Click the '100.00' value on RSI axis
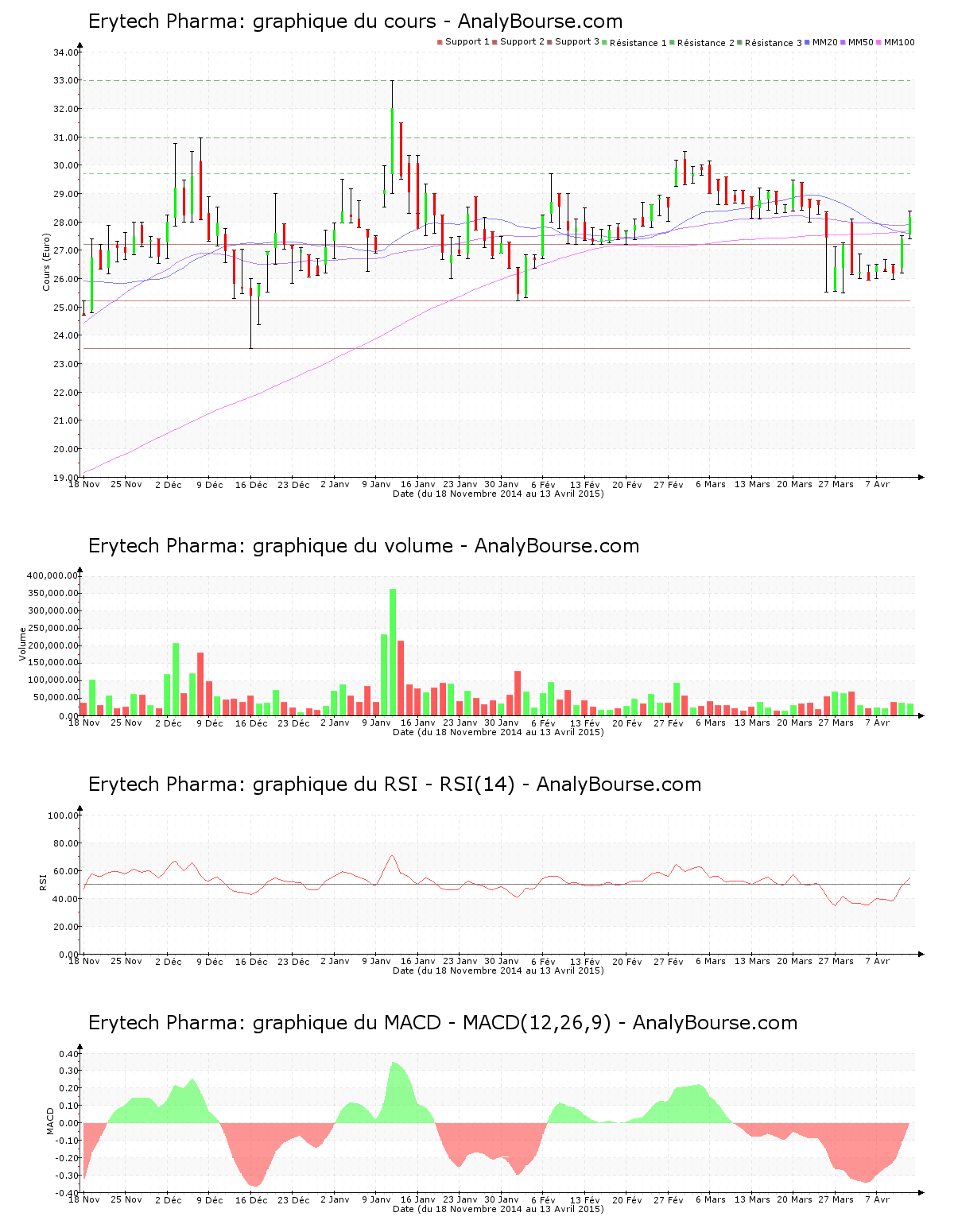The image size is (954, 1232). click(x=64, y=816)
